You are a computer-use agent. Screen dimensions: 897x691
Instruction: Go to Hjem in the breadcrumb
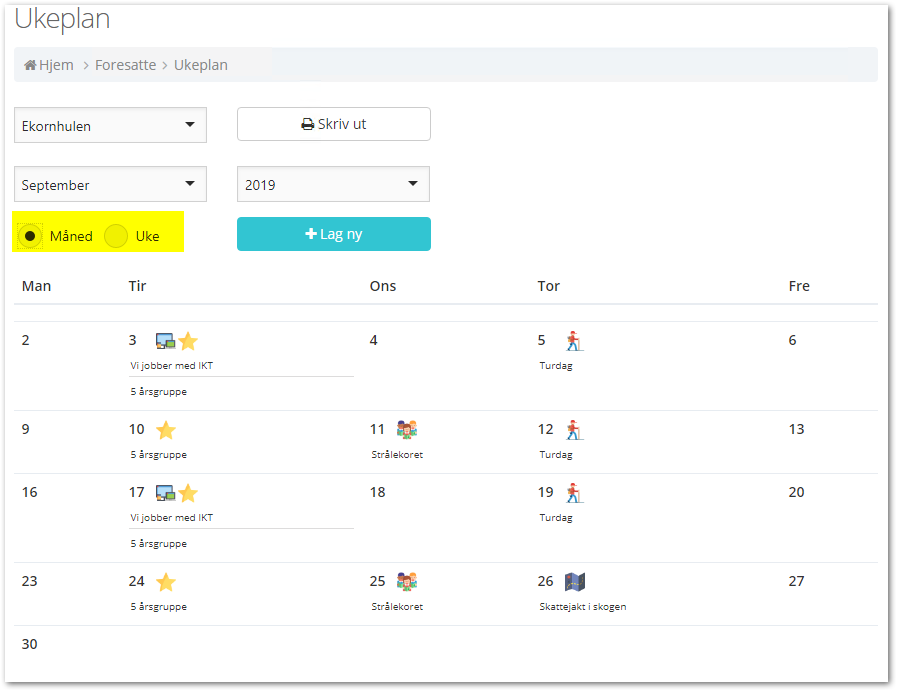(x=49, y=65)
